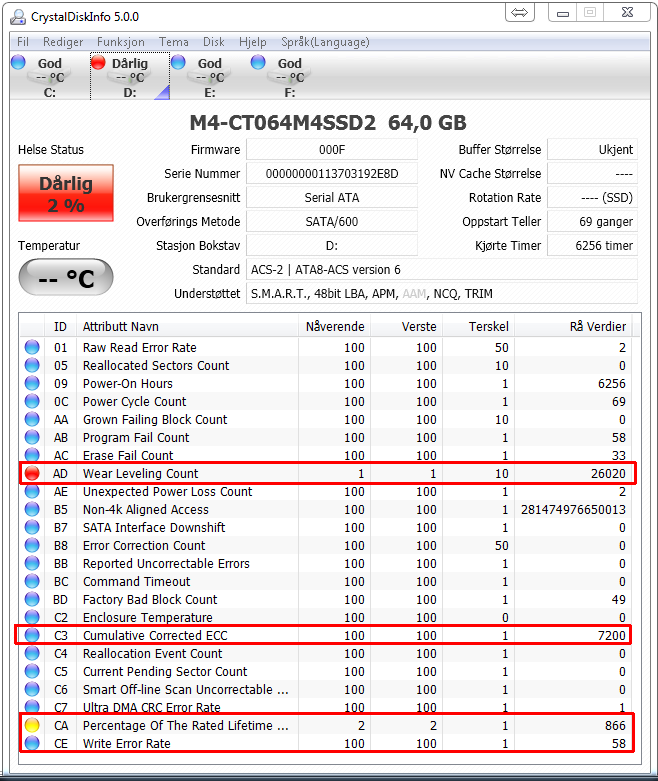This screenshot has height=781, width=658.
Task: Click the Serie Nummer field value
Action: (x=332, y=174)
